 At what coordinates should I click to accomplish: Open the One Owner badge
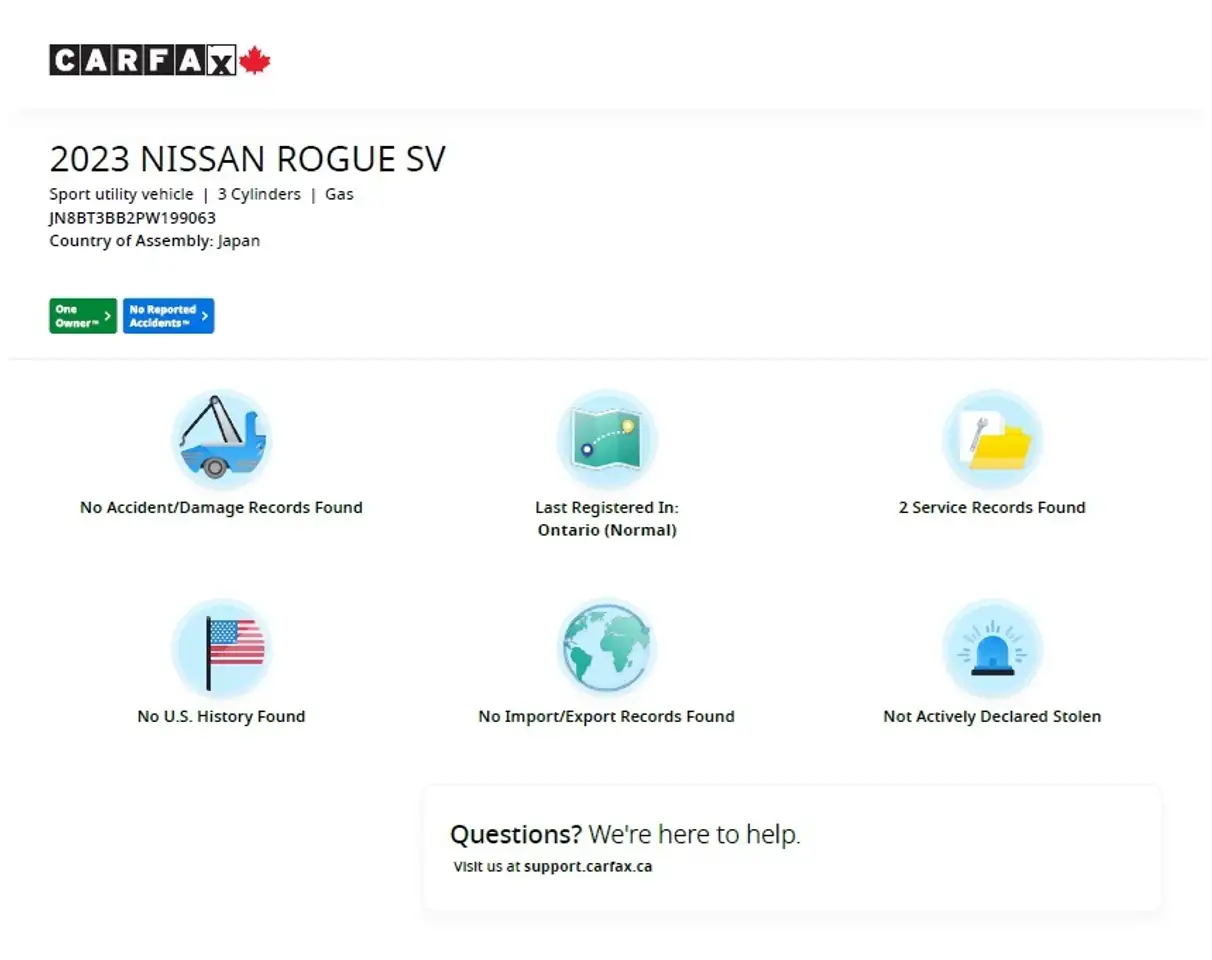83,316
